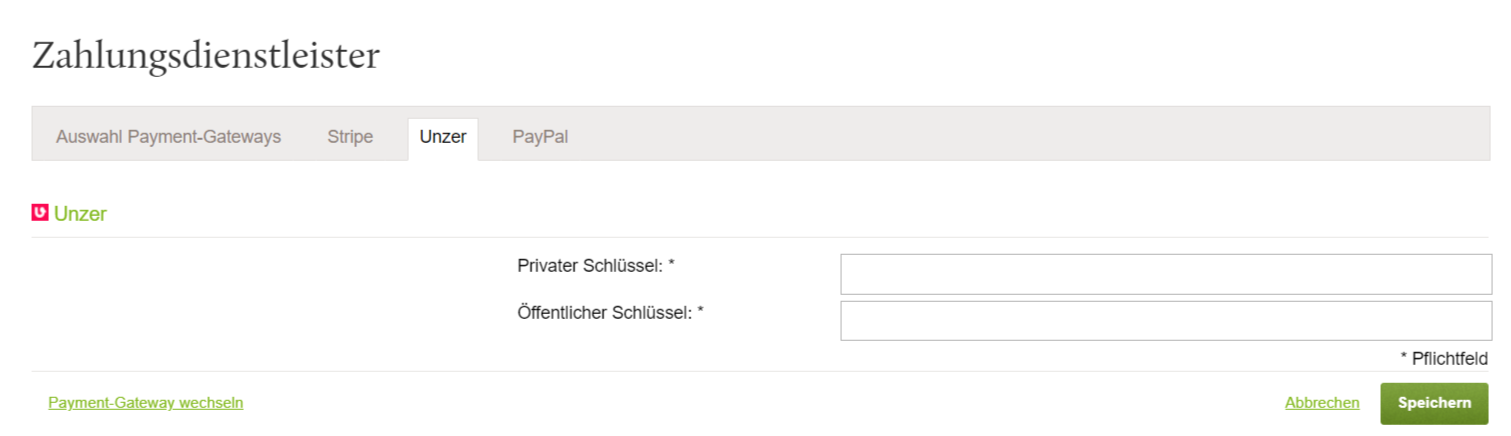The width and height of the screenshot is (1511, 436).
Task: Select the active Unzer tab
Action: (443, 138)
